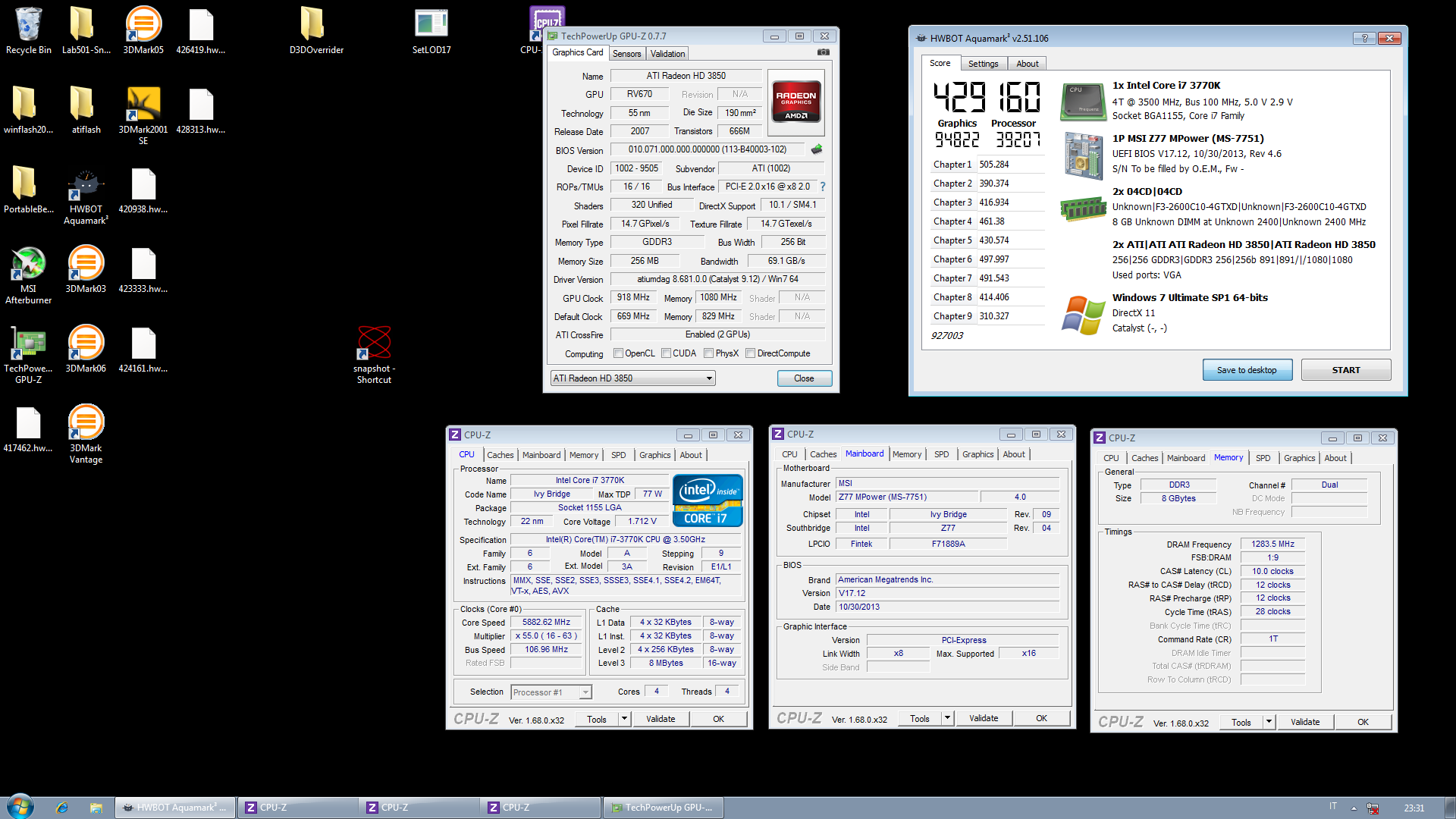
Task: Expand the Tools arrow in the Memory CPU-Z window
Action: pyautogui.click(x=1269, y=722)
